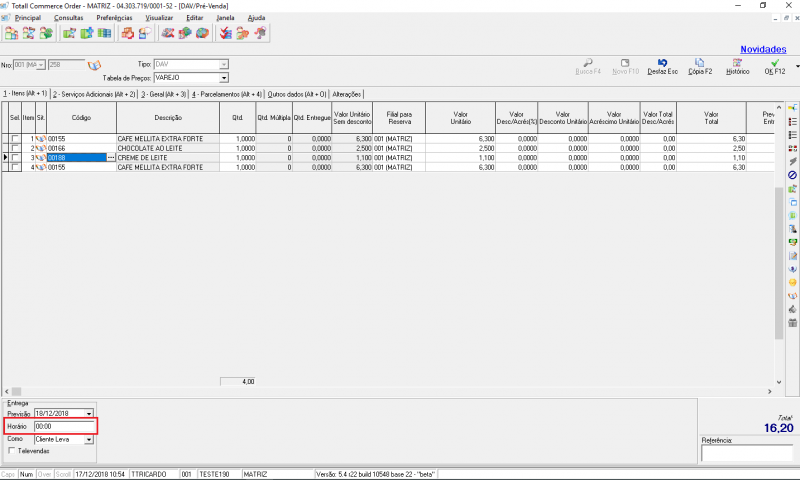
Task: Click the horizontal scrollbar left arrow below grid
Action: [6, 391]
